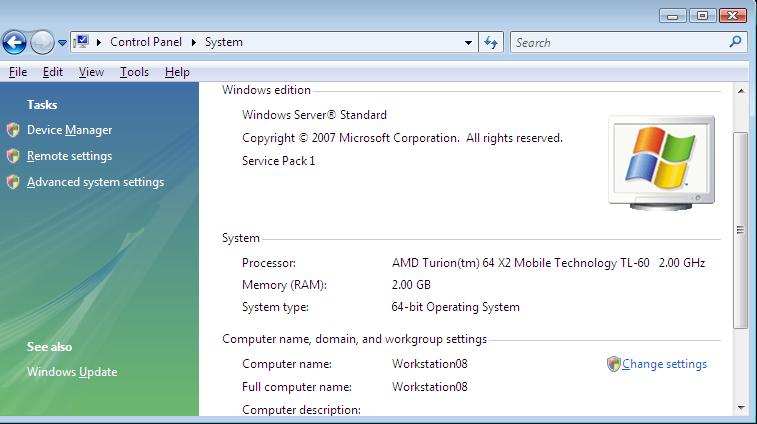The height and width of the screenshot is (424, 757).
Task: Click the magnifying glass search icon
Action: (x=735, y=42)
